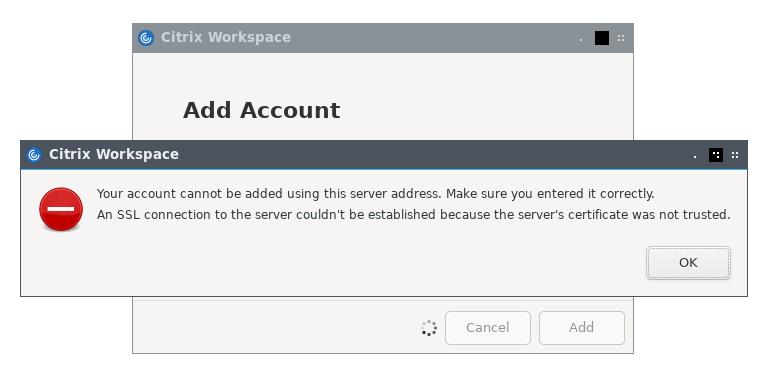
Task: Click the "Your account cannot be added" message line
Action: pos(376,194)
